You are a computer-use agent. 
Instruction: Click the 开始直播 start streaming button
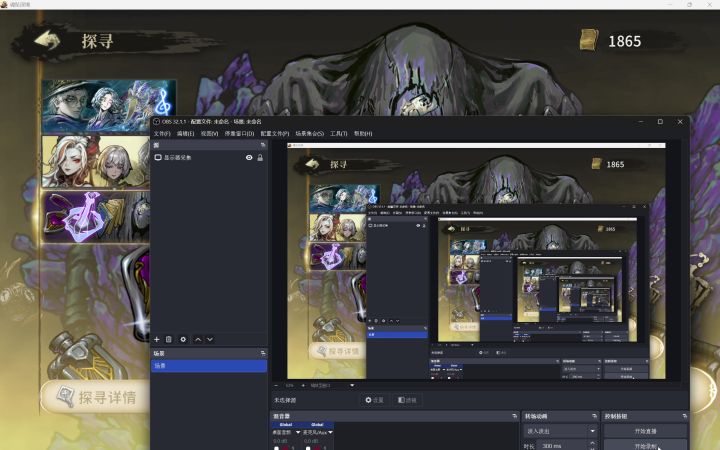tap(645, 431)
